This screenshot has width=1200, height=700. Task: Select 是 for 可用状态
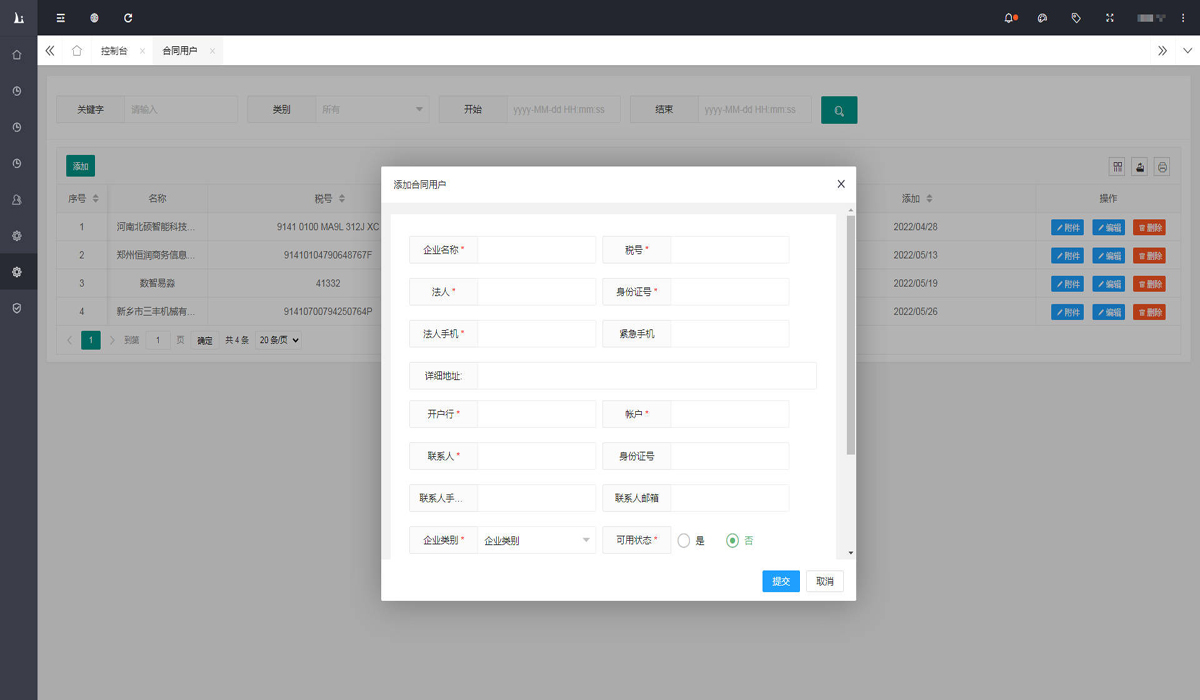[x=684, y=540]
